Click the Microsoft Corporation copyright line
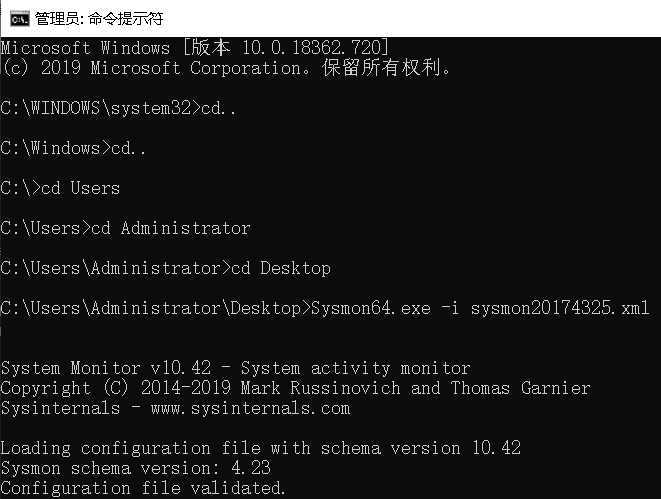This screenshot has width=661, height=499. [x=225, y=67]
